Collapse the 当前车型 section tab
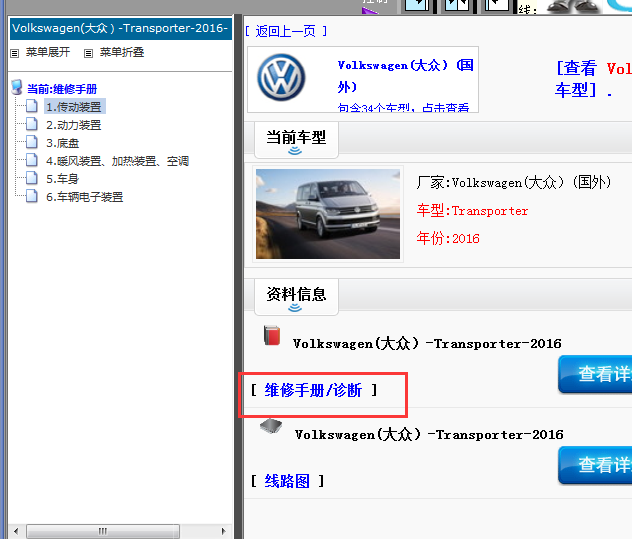 [296, 140]
